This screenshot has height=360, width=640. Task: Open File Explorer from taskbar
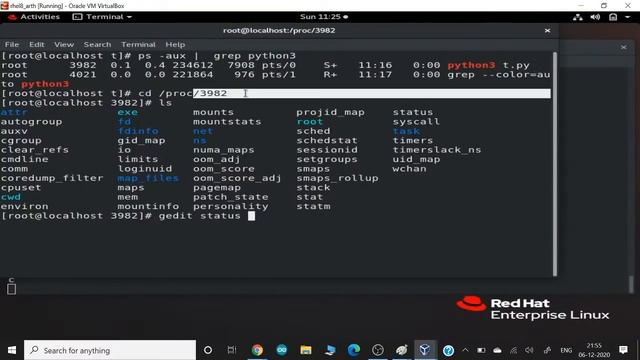(x=306, y=350)
